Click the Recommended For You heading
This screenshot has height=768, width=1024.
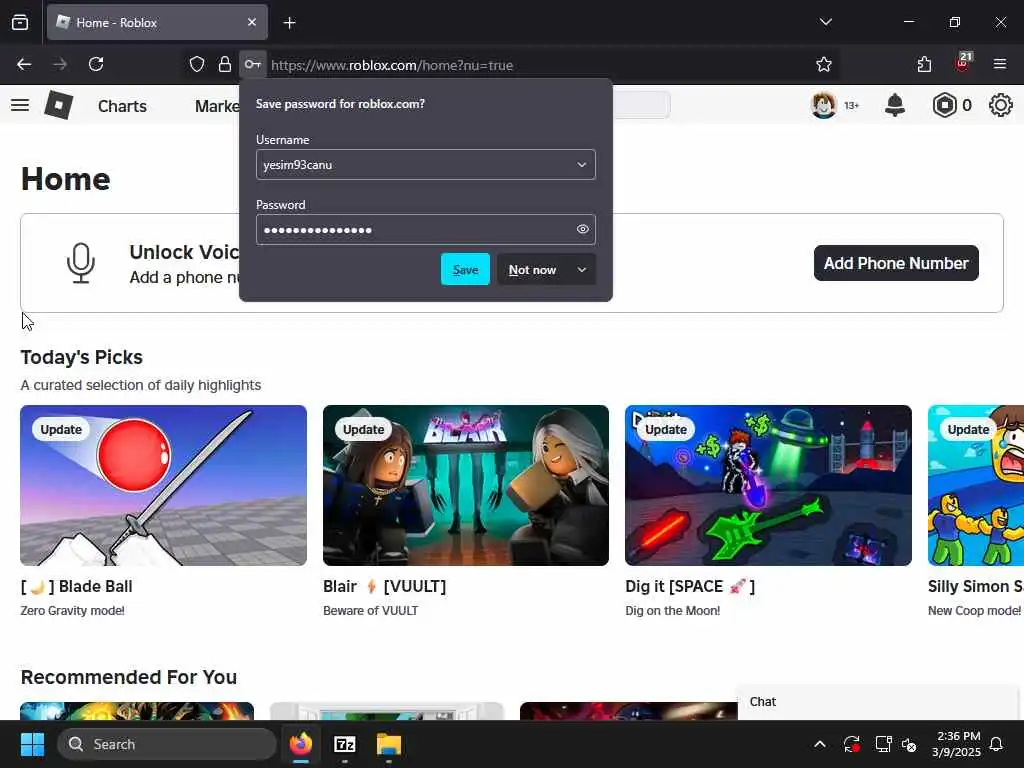pyautogui.click(x=129, y=677)
